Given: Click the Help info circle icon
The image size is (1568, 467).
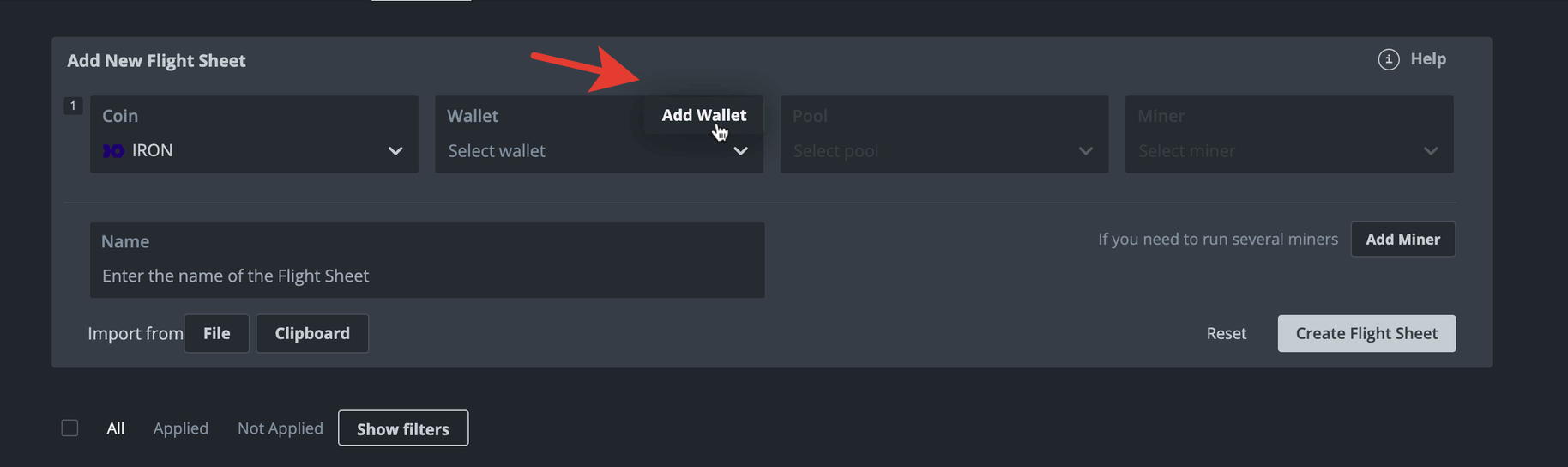Looking at the screenshot, I should pos(1389,59).
